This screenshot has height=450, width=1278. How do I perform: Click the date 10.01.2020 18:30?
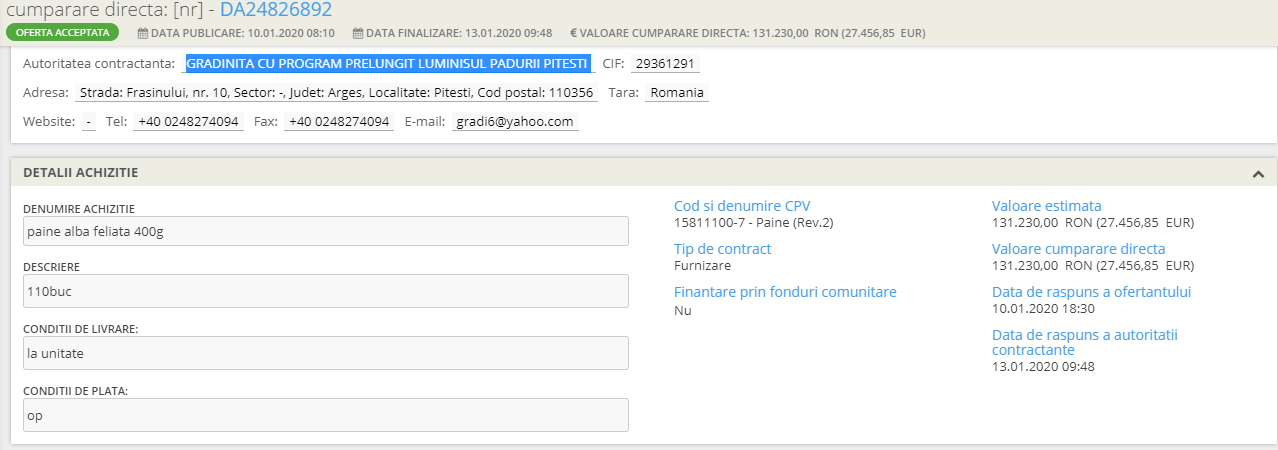[1043, 310]
